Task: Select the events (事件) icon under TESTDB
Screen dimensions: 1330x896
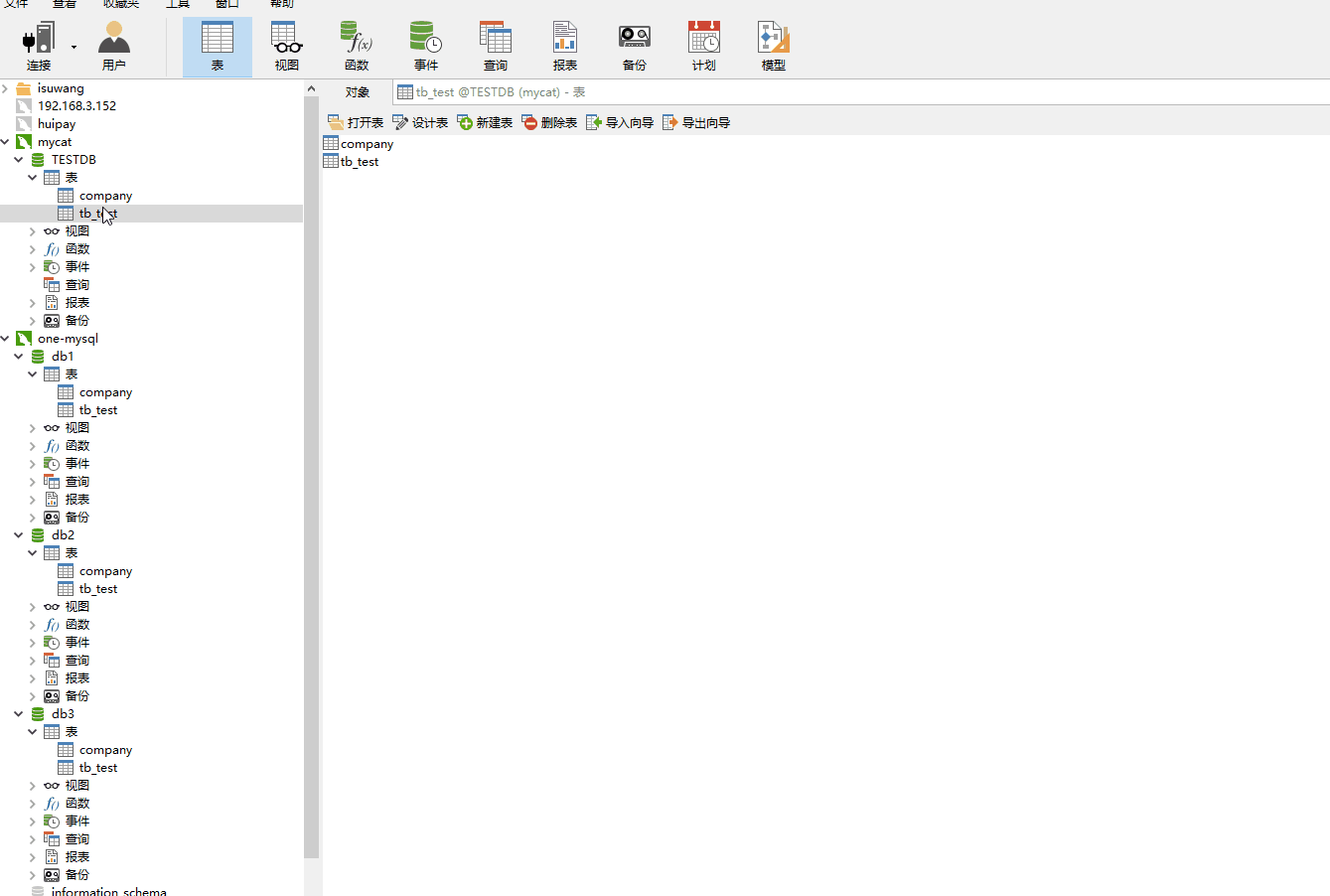Action: click(x=52, y=267)
